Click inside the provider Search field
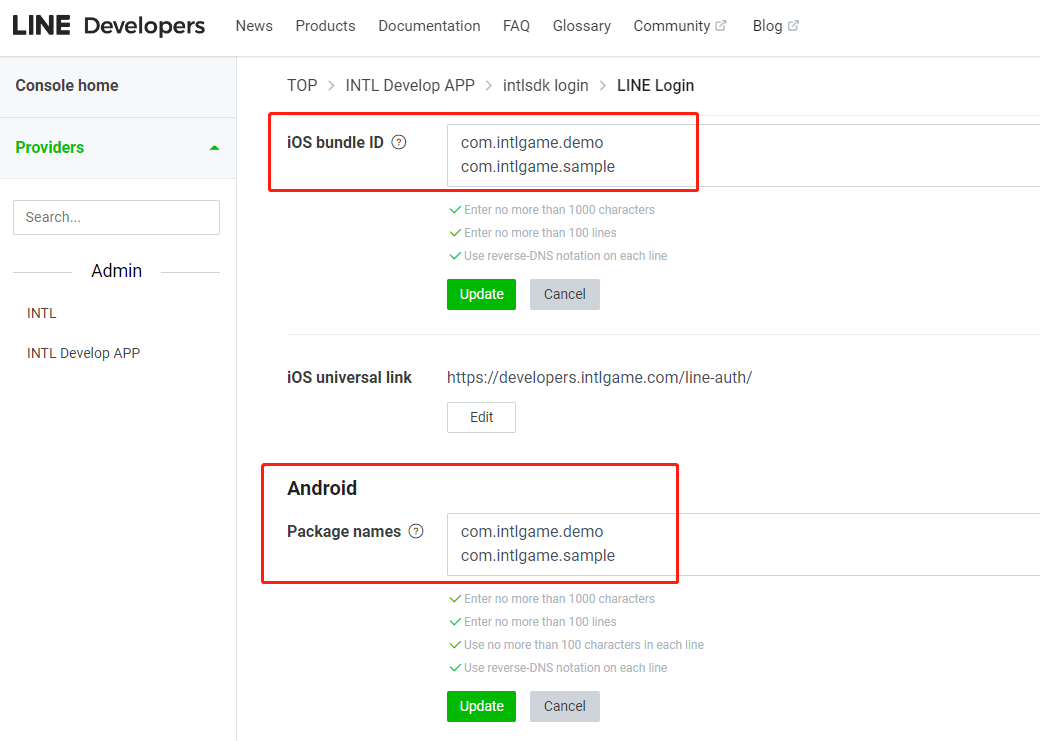Screen dimensions: 1040x741 pyautogui.click(x=116, y=217)
